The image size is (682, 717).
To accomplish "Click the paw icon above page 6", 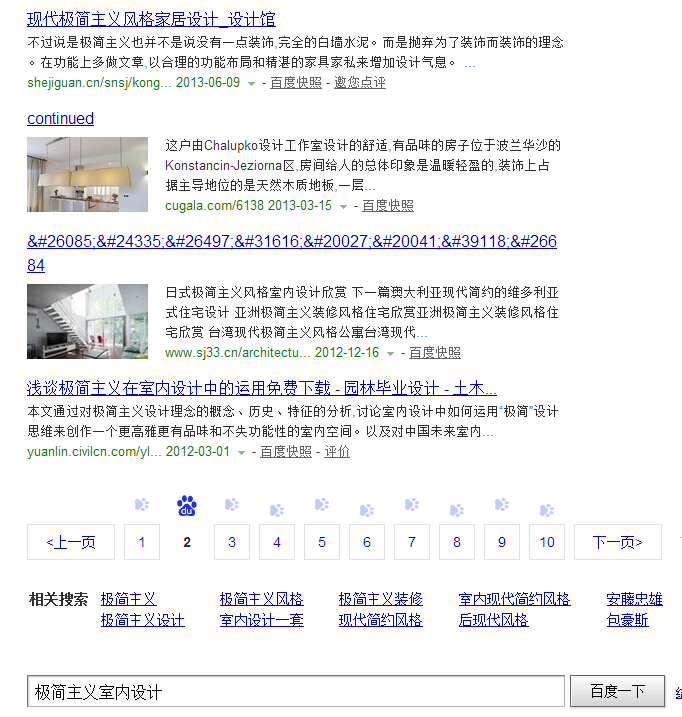I will [x=367, y=510].
